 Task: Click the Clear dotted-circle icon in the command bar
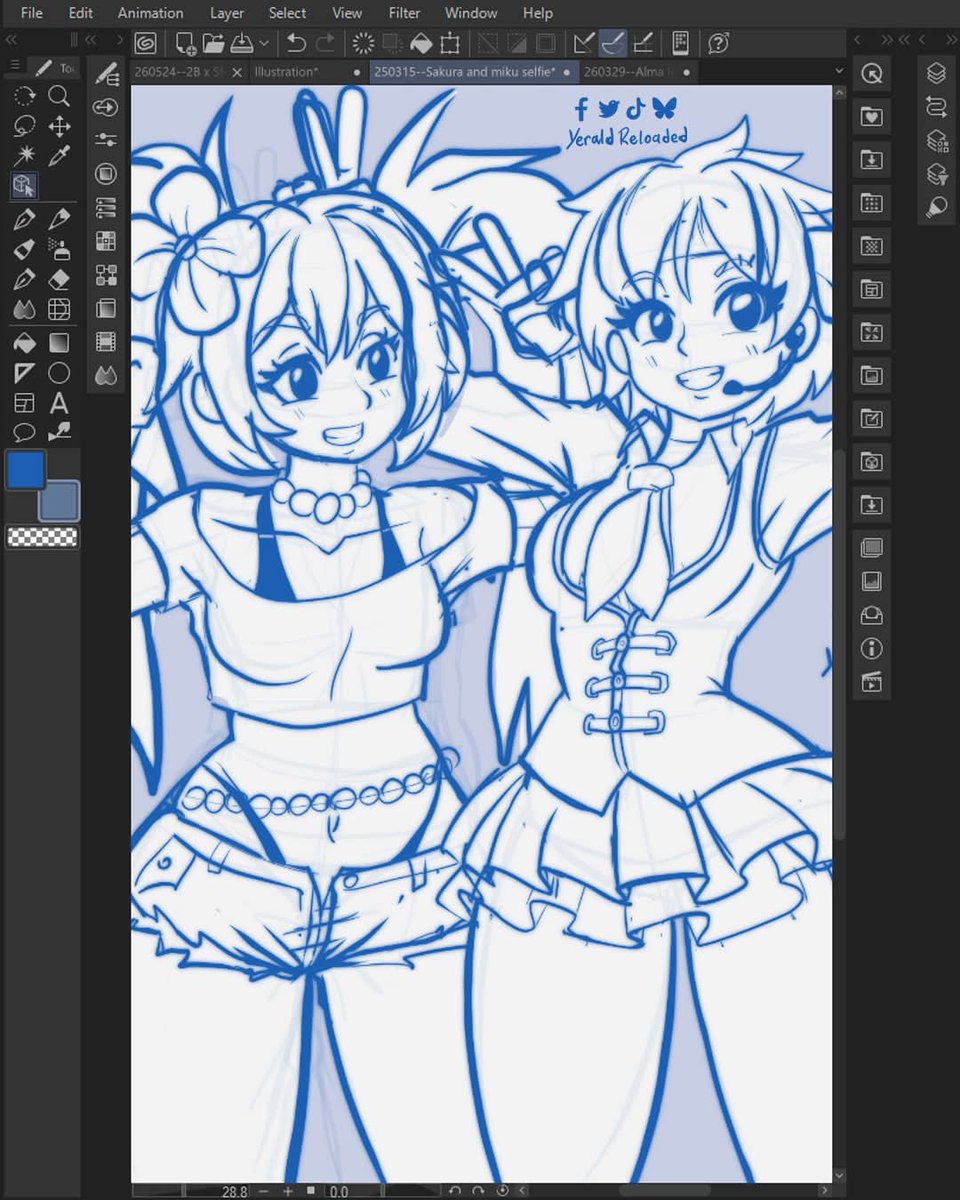click(364, 43)
